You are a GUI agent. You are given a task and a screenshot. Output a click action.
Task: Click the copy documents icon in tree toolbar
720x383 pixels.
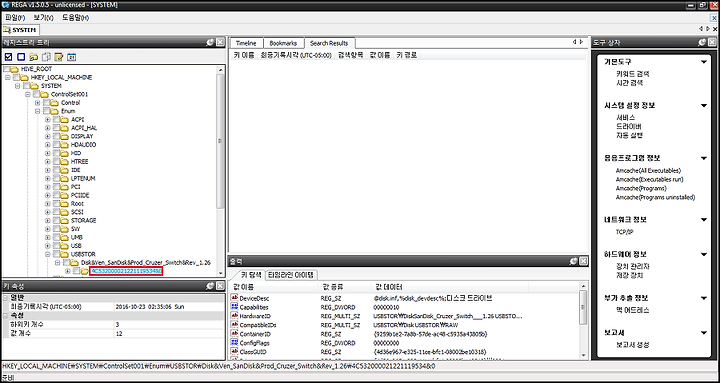point(46,57)
